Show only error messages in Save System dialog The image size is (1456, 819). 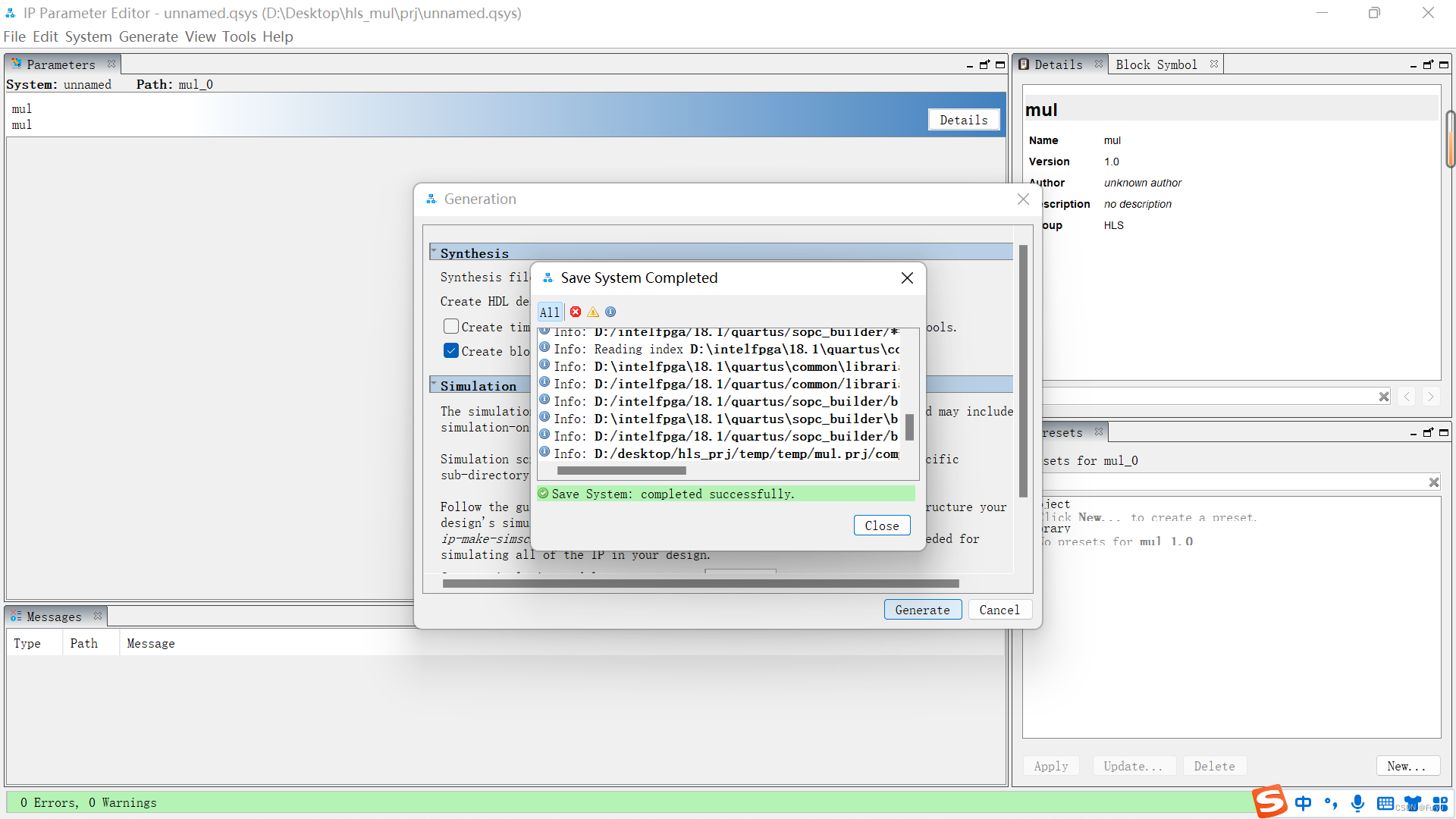click(x=576, y=312)
